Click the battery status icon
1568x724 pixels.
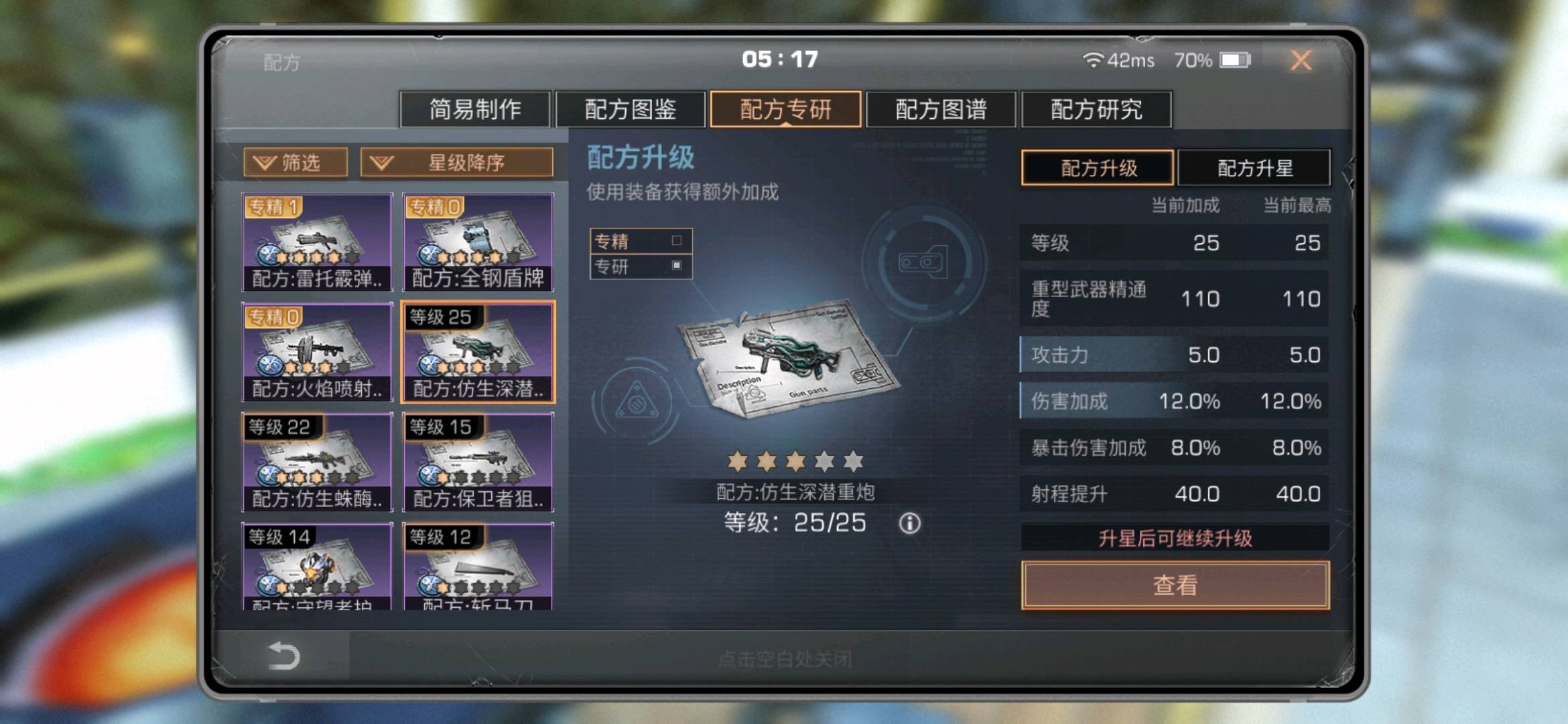click(1235, 60)
